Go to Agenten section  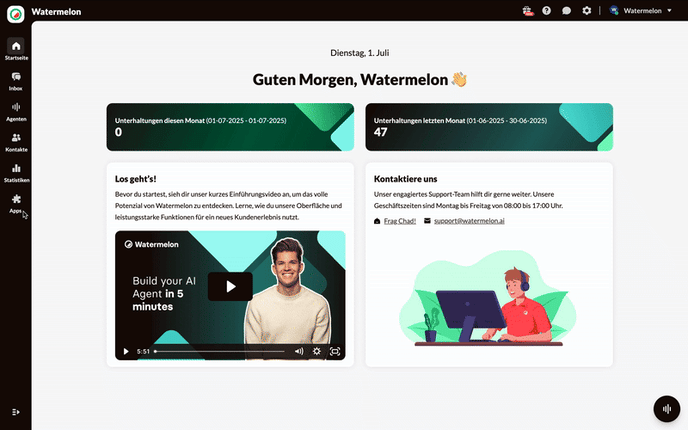tap(16, 112)
